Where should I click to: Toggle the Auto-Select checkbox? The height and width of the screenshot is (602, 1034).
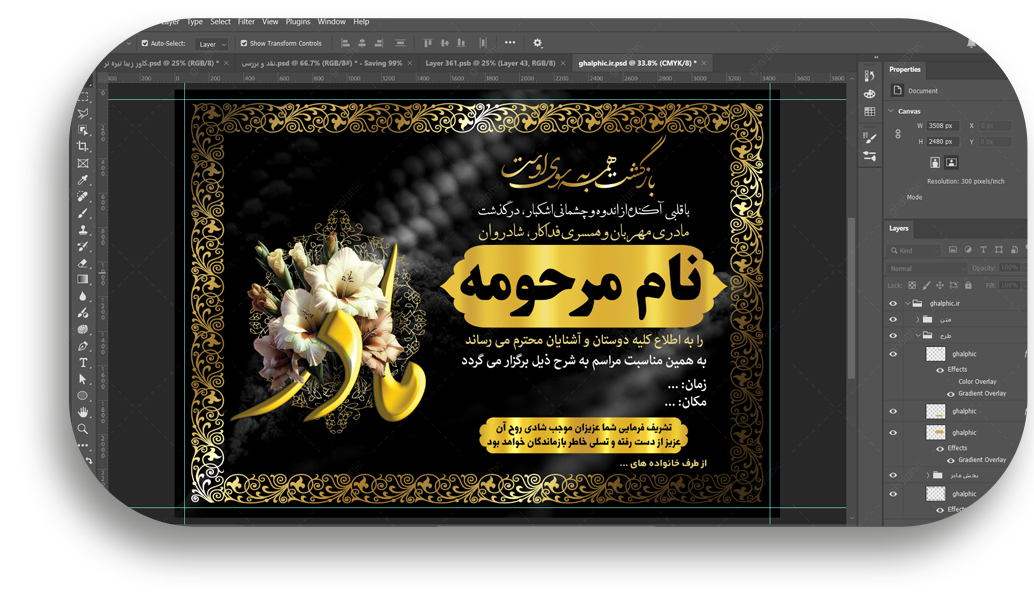coord(145,43)
